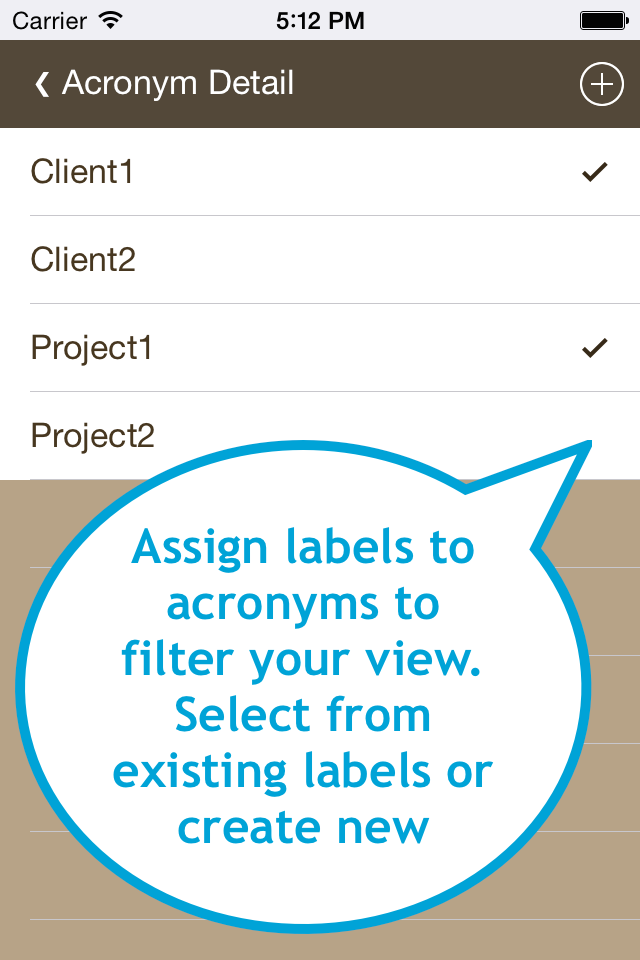Click the back chevron arrow

pyautogui.click(x=41, y=85)
